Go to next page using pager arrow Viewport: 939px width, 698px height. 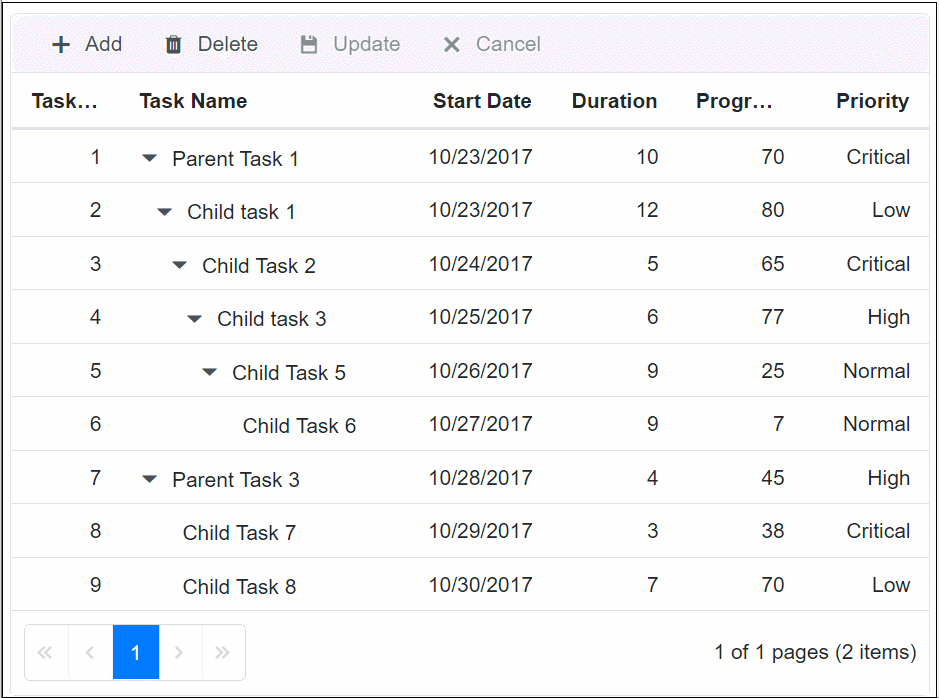pos(180,653)
